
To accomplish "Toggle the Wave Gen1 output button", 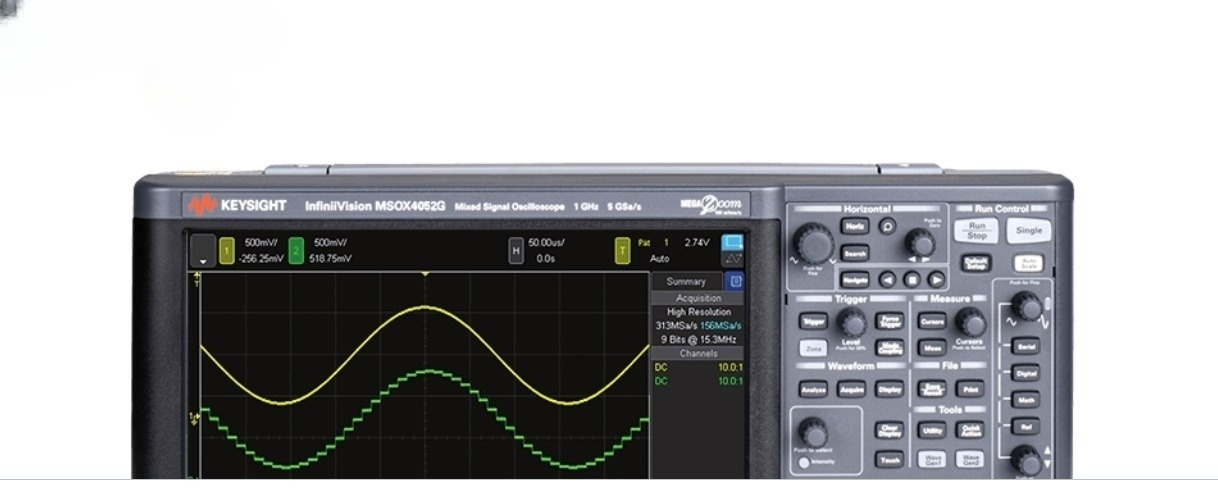I will (x=931, y=459).
